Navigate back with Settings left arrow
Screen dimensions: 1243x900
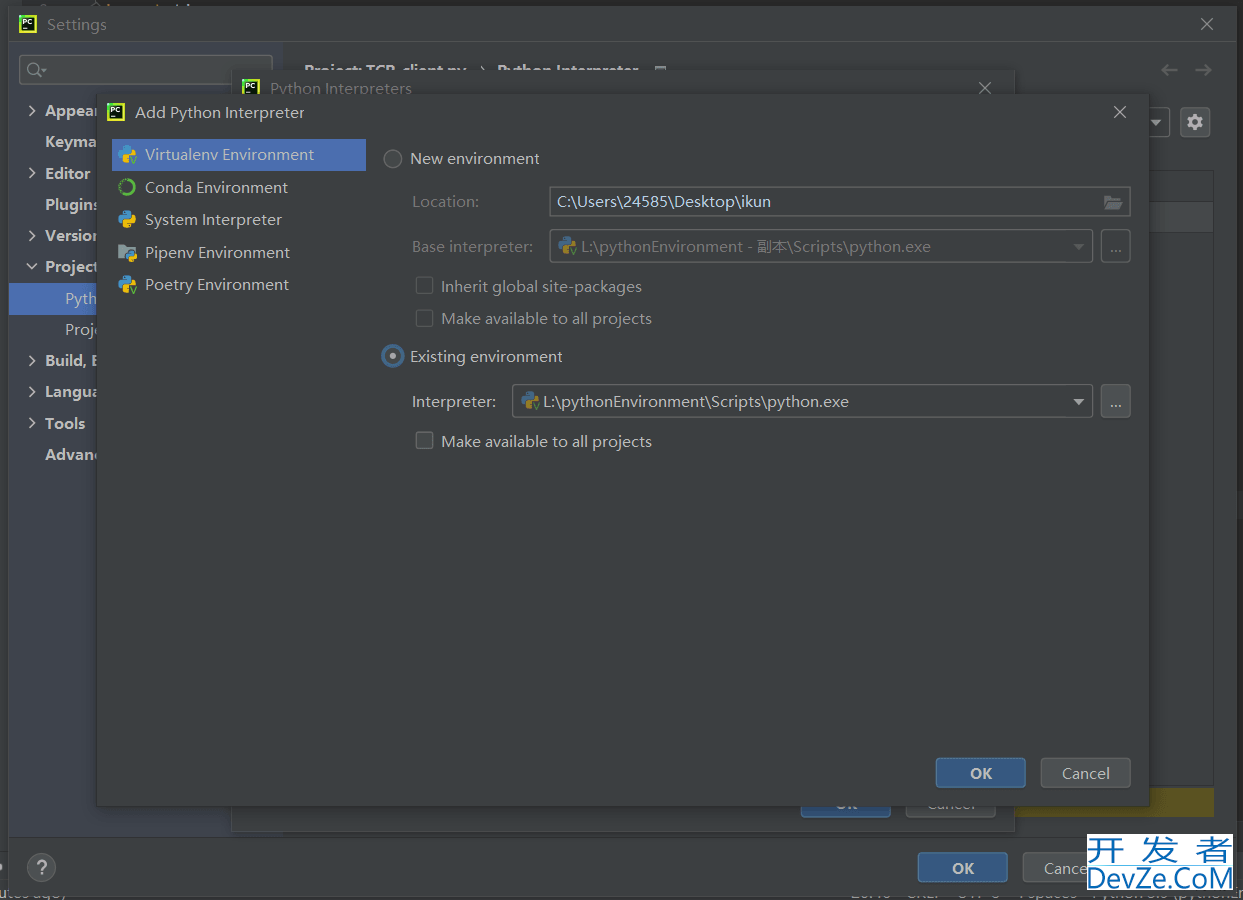(1169, 70)
